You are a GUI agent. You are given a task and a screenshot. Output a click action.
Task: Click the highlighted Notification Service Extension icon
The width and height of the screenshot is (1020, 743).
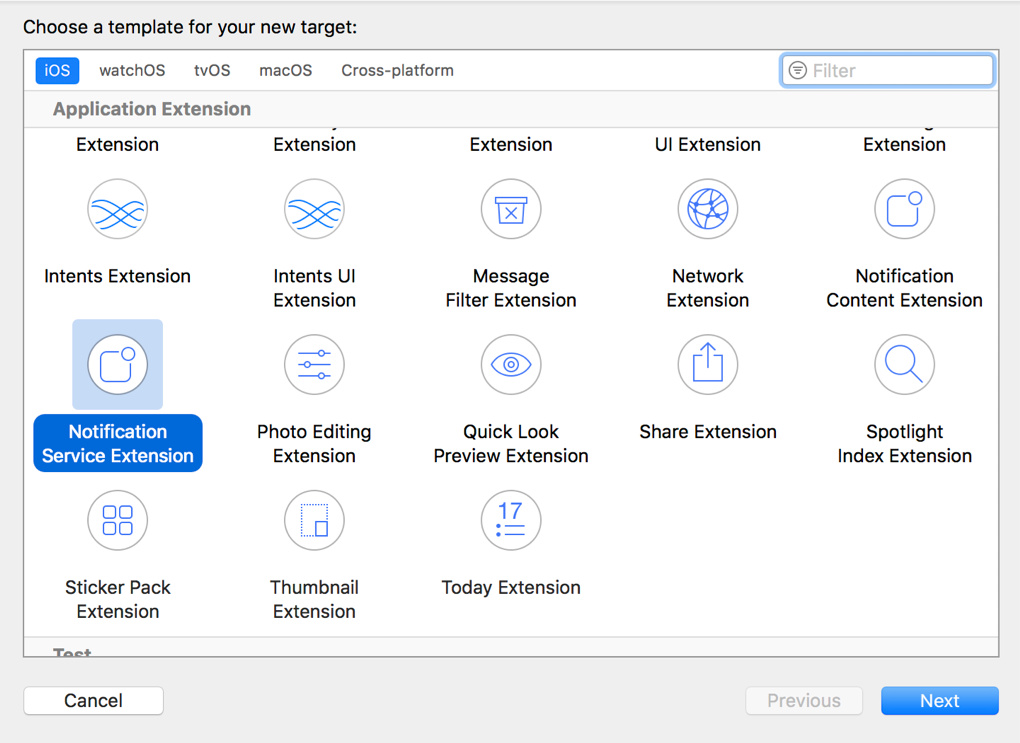pos(118,365)
